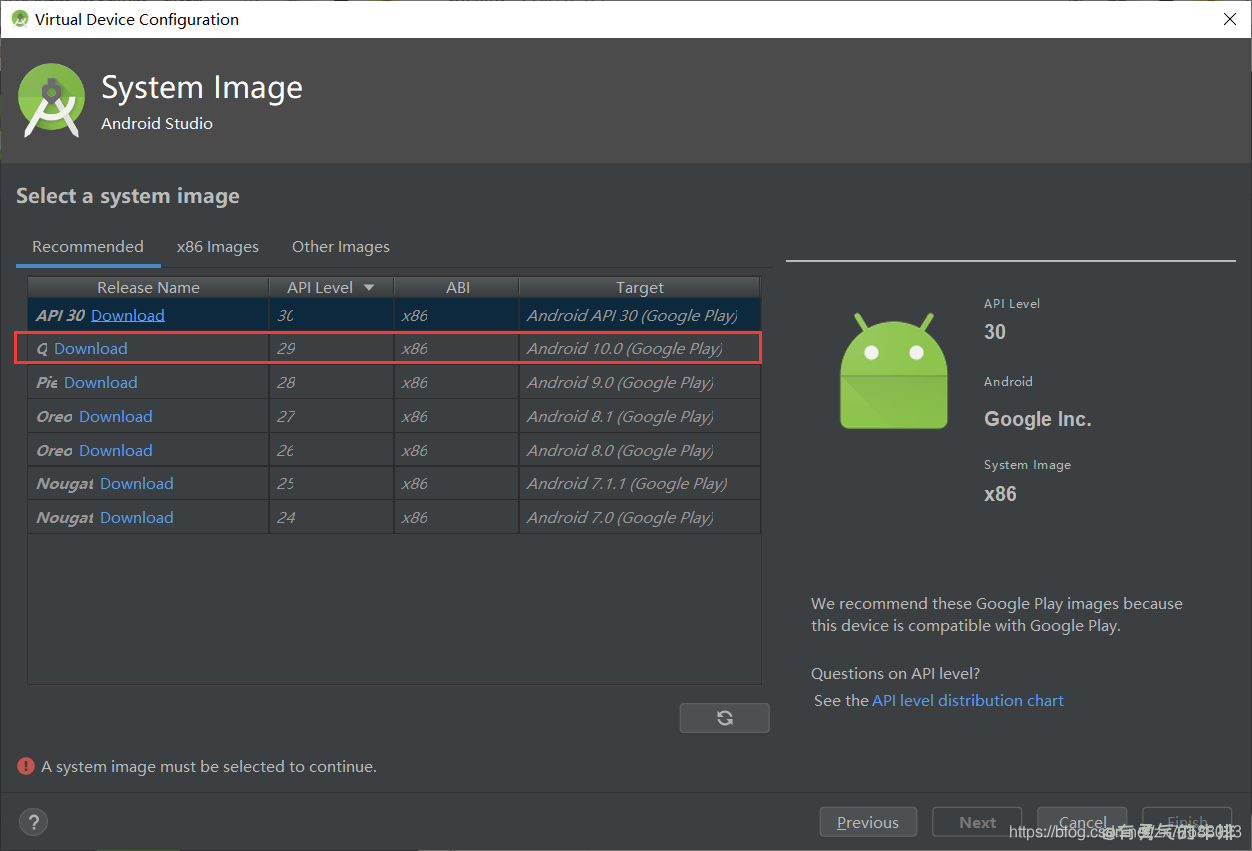This screenshot has width=1252, height=851.
Task: Download the Oreo API 26 image
Action: point(116,451)
